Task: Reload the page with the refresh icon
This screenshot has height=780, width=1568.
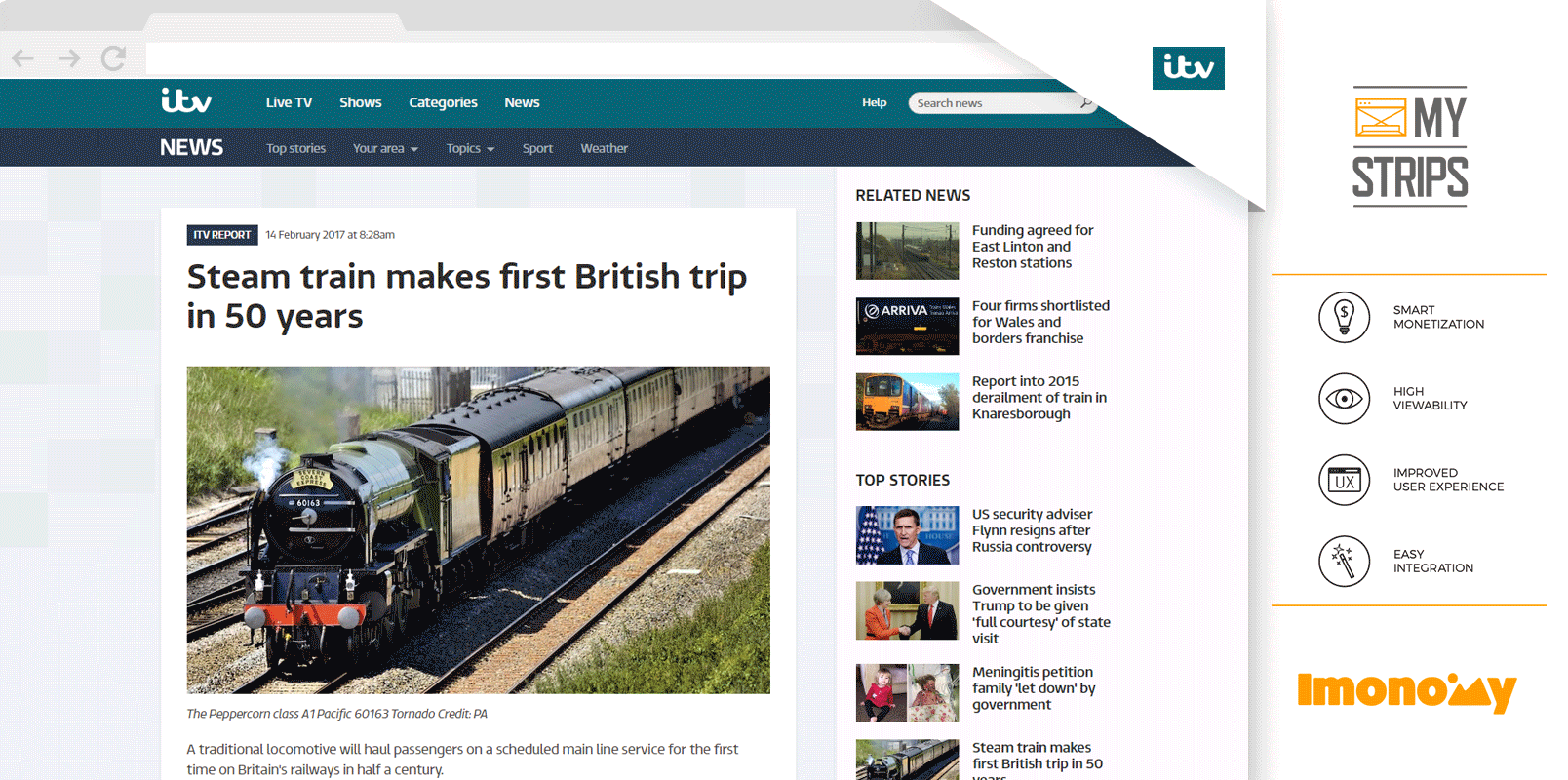Action: pos(113,58)
